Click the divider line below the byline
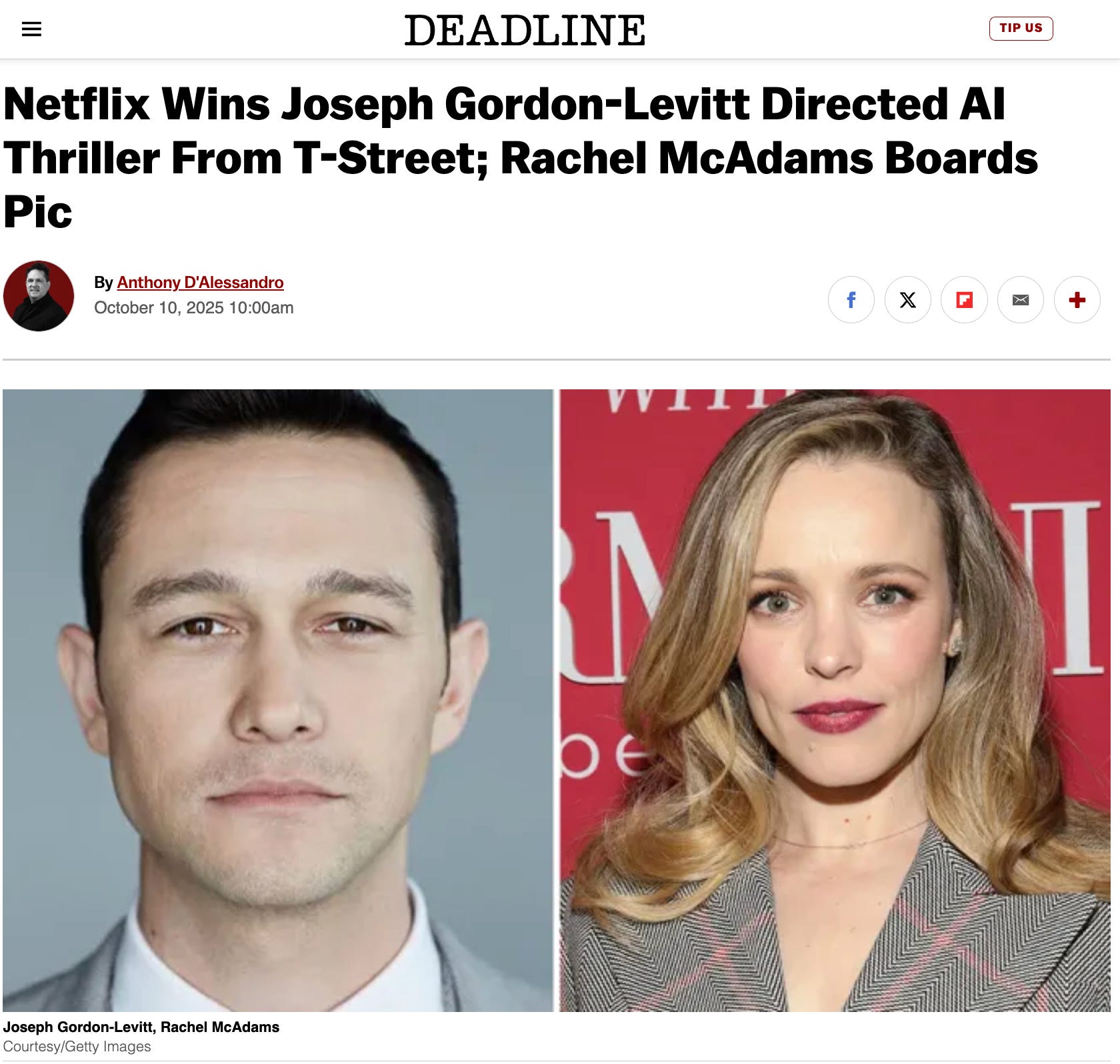 click(x=557, y=359)
